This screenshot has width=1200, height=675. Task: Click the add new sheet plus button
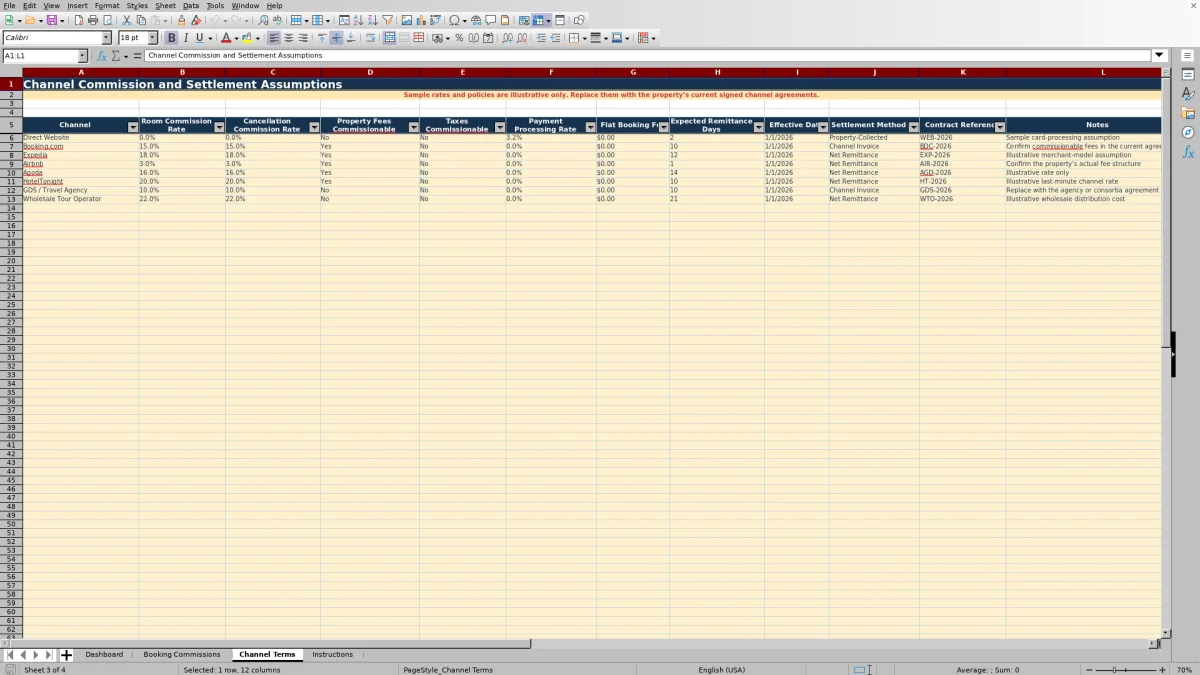(x=66, y=655)
